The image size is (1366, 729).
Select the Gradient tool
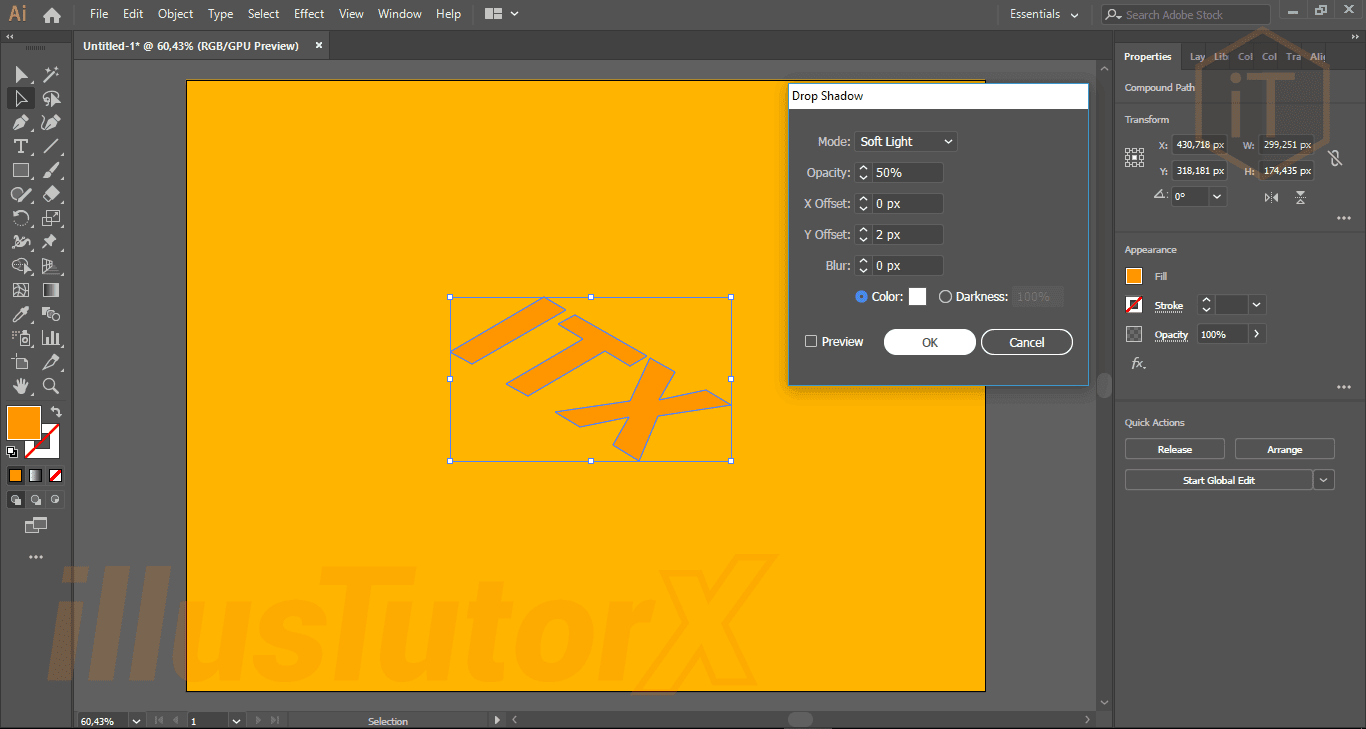point(51,290)
